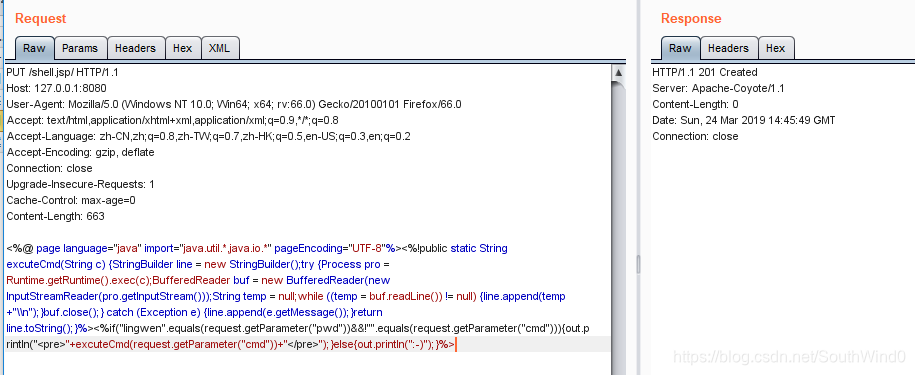This screenshot has width=915, height=375.
Task: Click the Content-Length: 663 line
Action: 55,216
